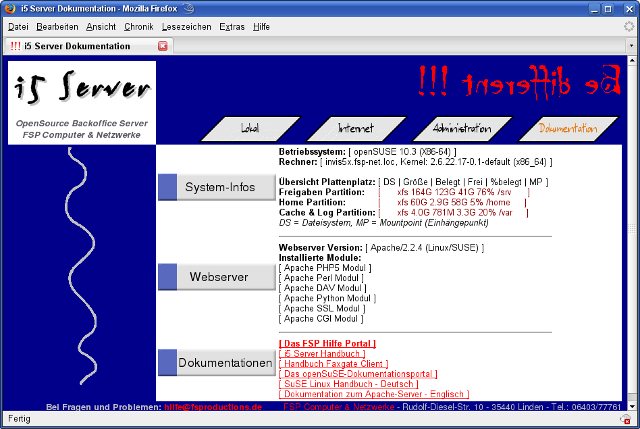Open the Bearbeiten menu
The height and width of the screenshot is (429, 640).
(57, 27)
